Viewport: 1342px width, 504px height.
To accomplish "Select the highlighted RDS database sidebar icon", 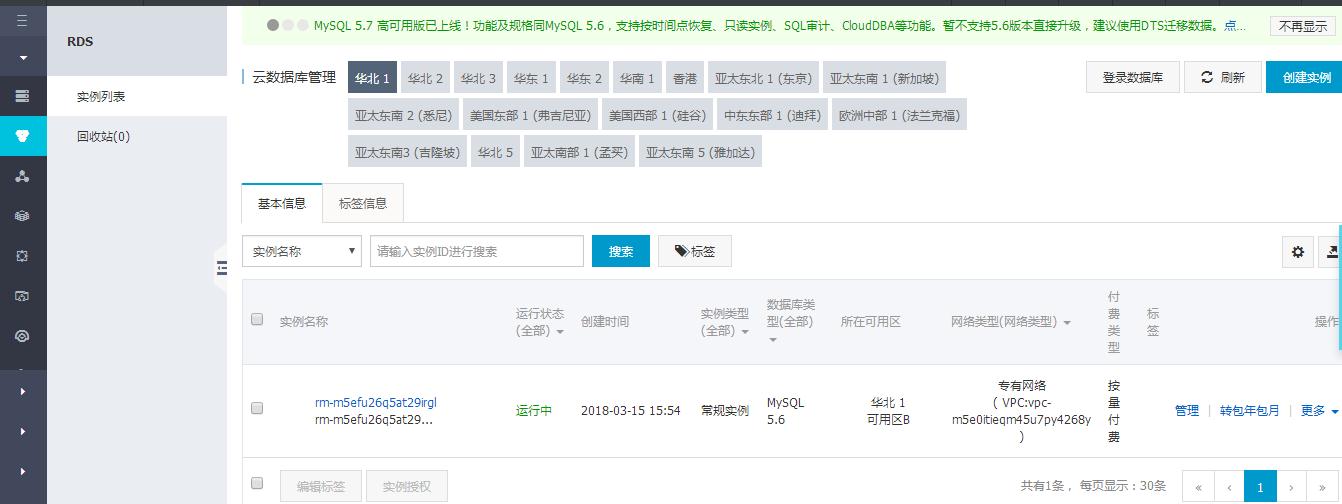I will (23, 136).
